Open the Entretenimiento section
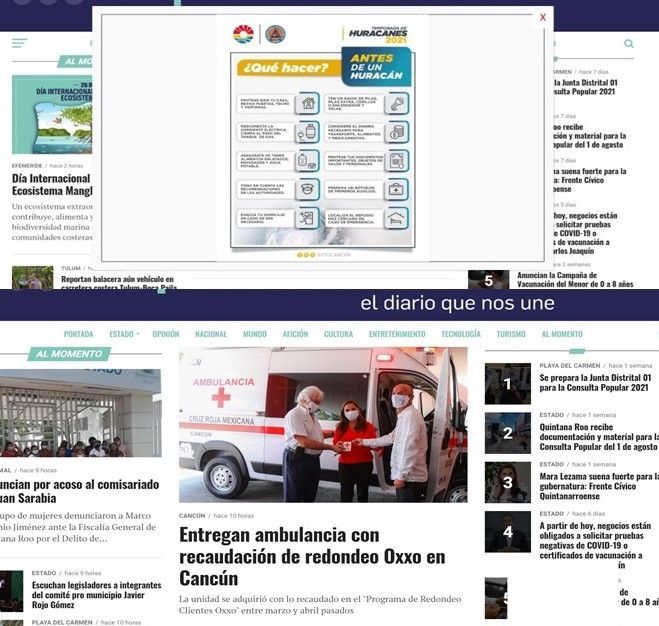This screenshot has width=659, height=626. click(x=397, y=334)
